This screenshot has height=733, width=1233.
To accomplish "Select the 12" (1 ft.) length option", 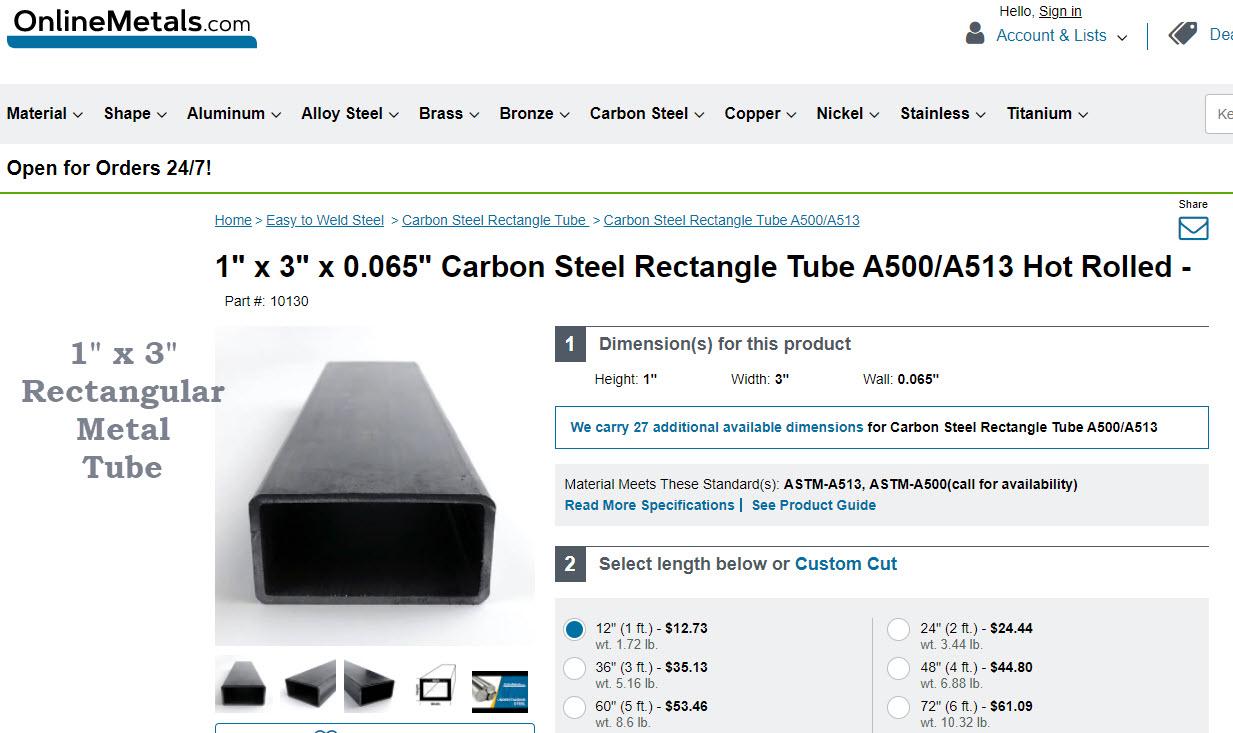I will pos(574,629).
